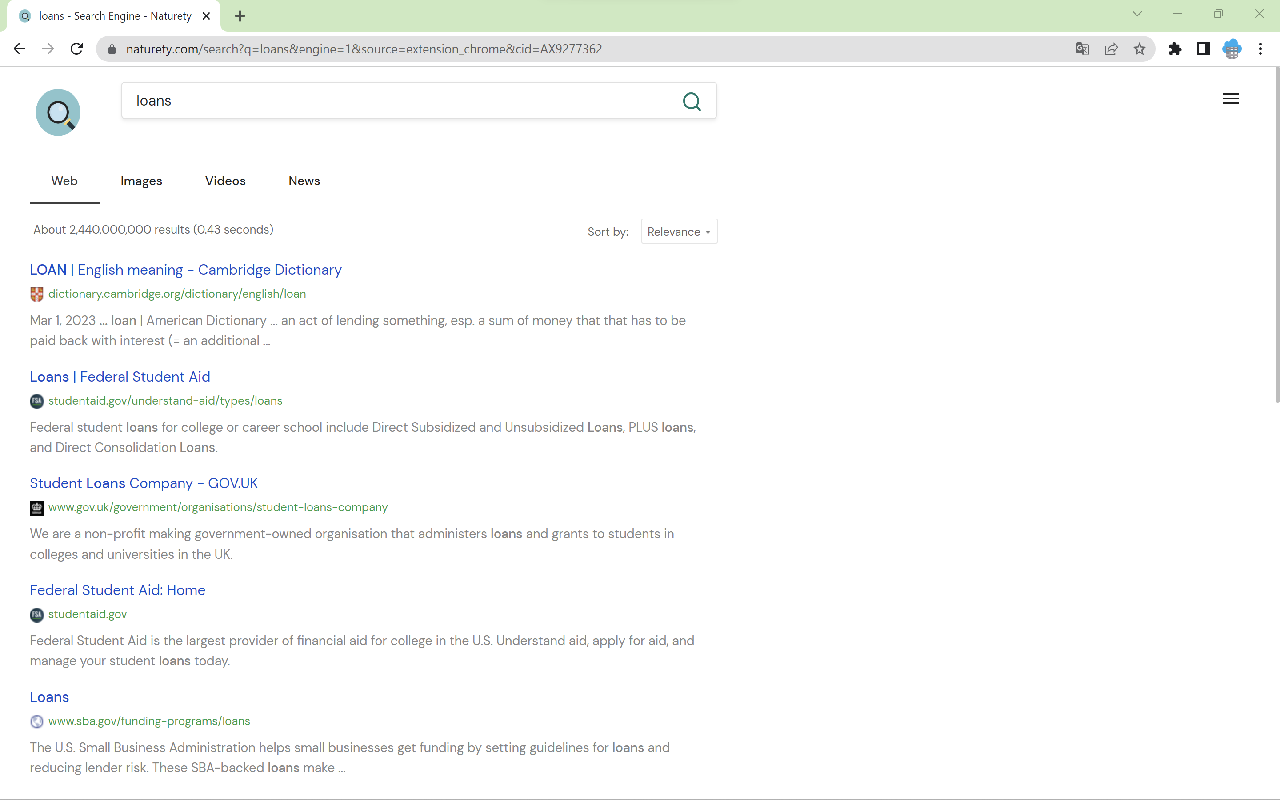Reload the page with refresh icon
Screen dimensions: 1280x800
point(77,48)
